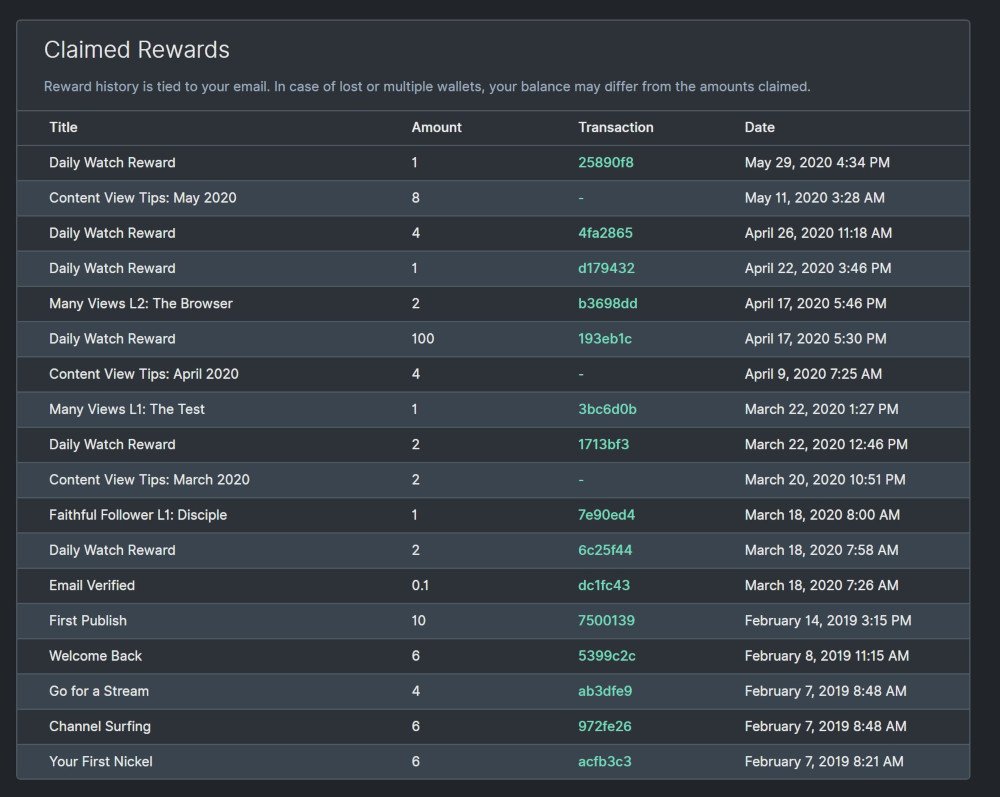Open transaction link 972fe26

(x=605, y=726)
